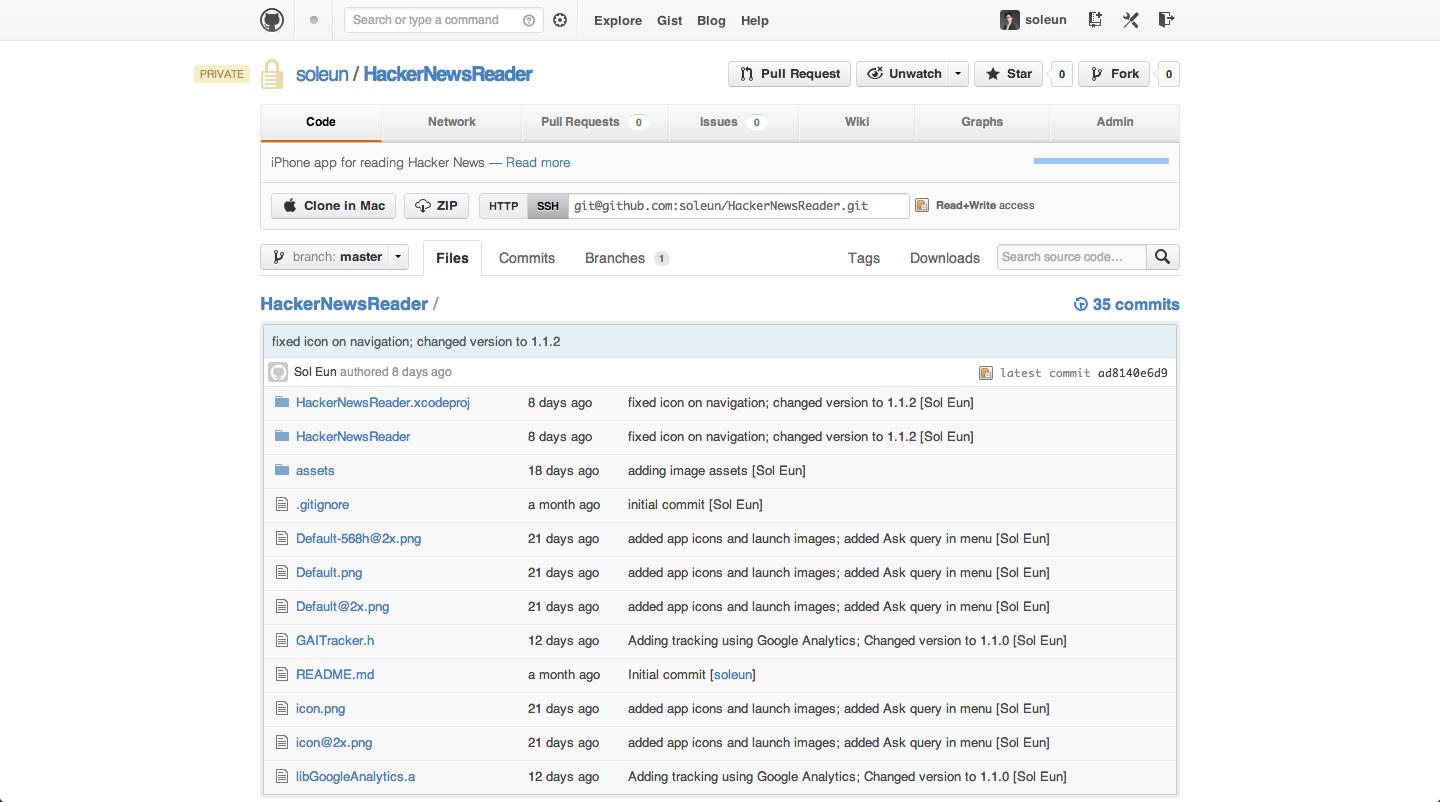The height and width of the screenshot is (802, 1440).
Task: Open the Downloads subtab
Action: click(945, 258)
